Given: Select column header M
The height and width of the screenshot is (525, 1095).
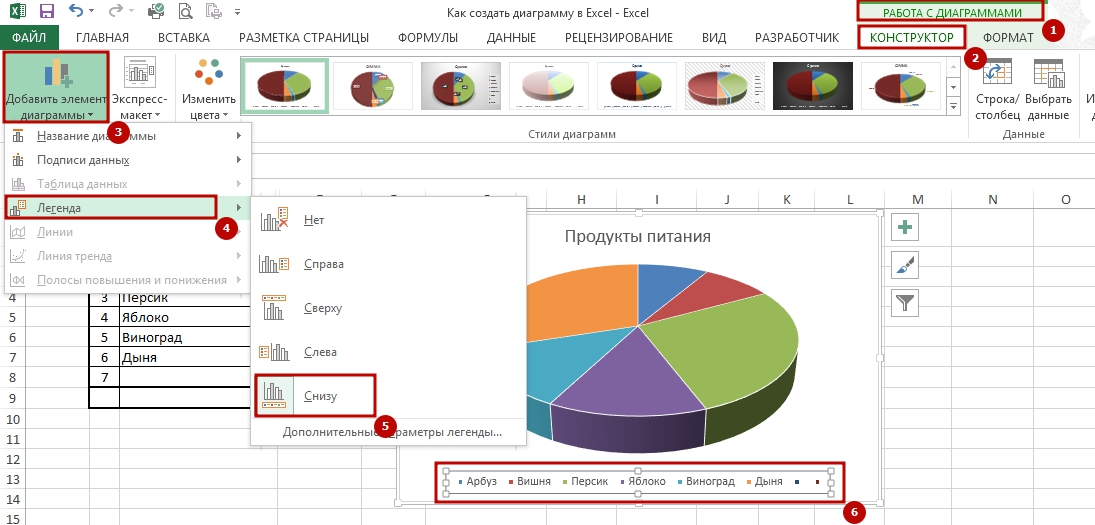Looking at the screenshot, I should point(918,200).
